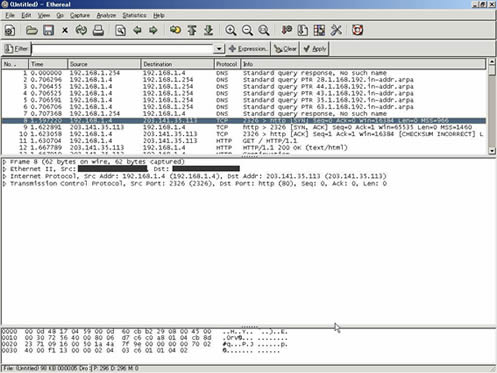The image size is (497, 373).
Task: Open the File menu
Action: coord(10,15)
